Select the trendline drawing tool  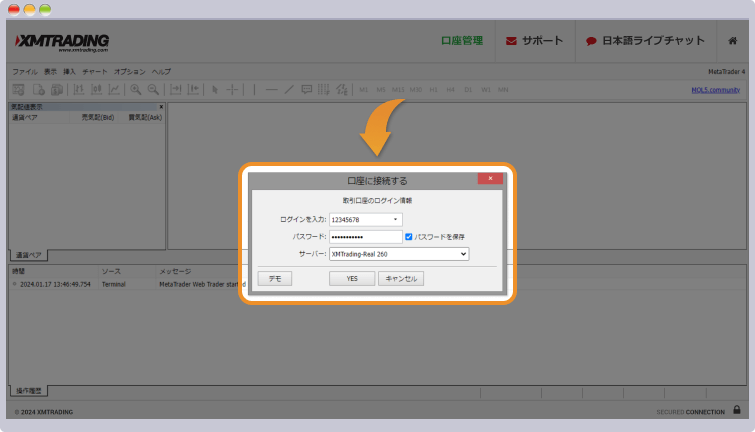tap(289, 90)
